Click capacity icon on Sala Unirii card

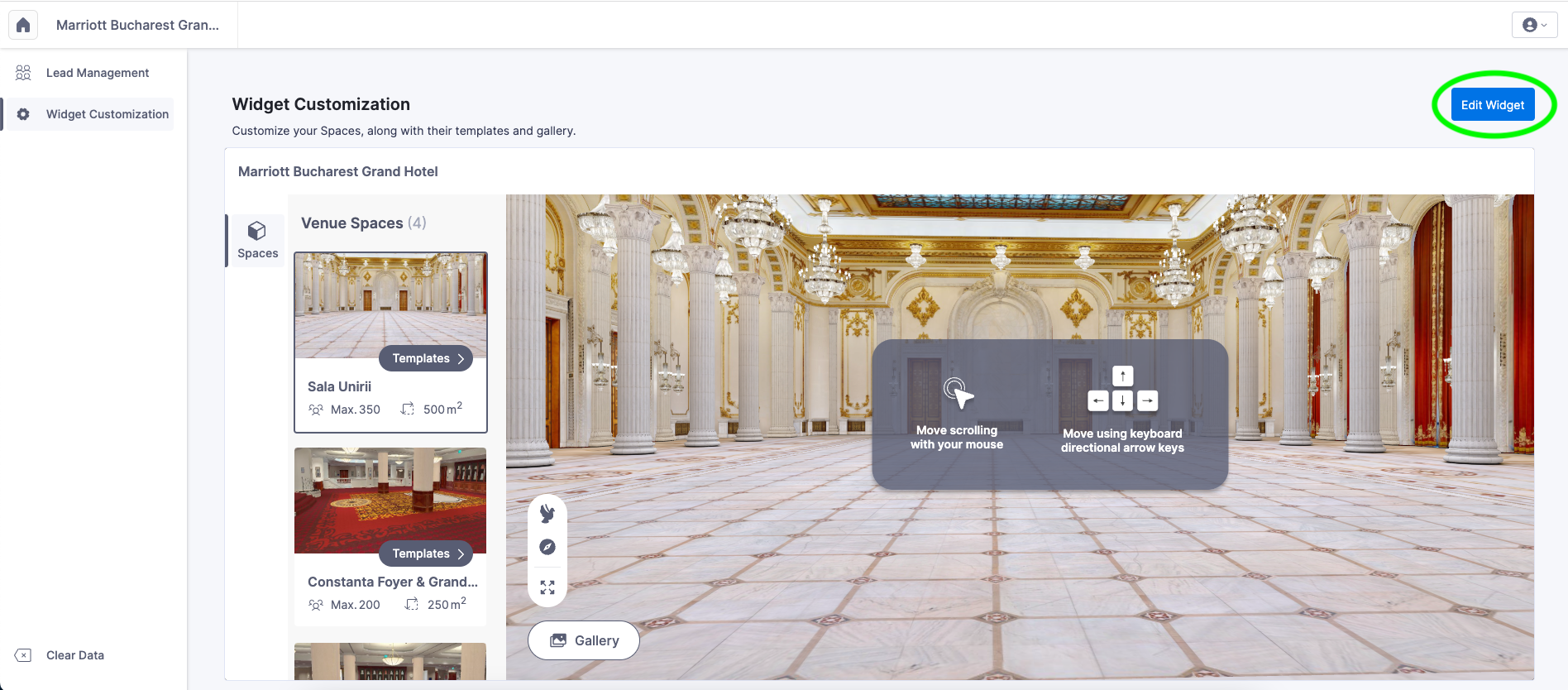[316, 410]
